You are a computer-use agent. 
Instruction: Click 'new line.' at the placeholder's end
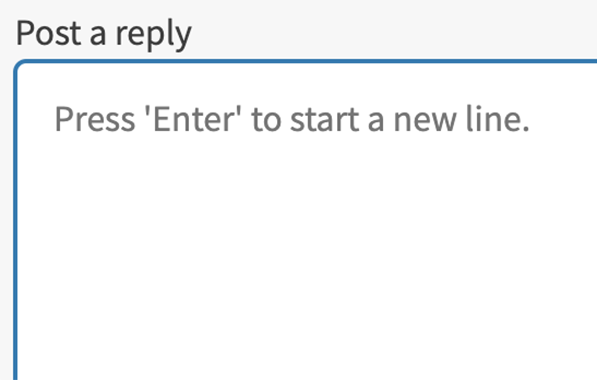click(461, 119)
